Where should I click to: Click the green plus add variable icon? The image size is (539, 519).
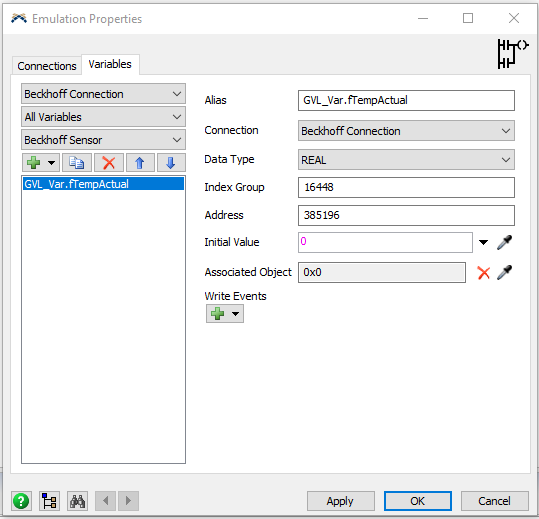(x=34, y=163)
